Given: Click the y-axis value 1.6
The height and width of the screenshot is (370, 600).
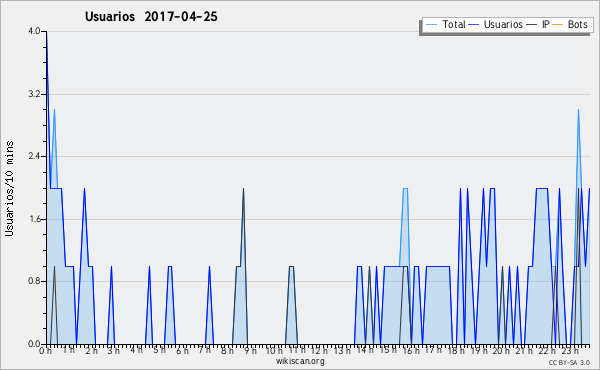Looking at the screenshot, I should [x=34, y=219].
